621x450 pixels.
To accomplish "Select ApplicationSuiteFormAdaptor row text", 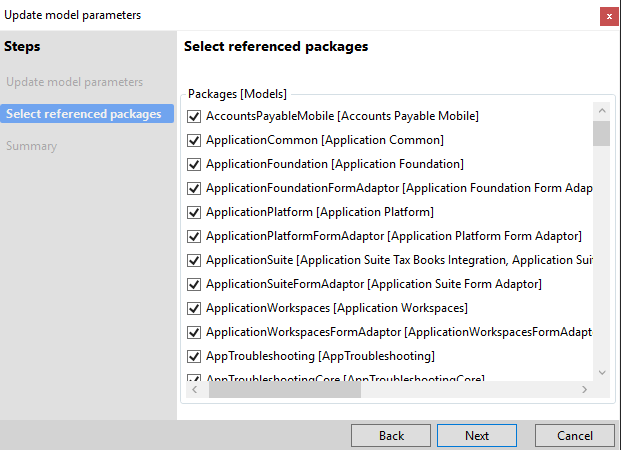I will (374, 284).
